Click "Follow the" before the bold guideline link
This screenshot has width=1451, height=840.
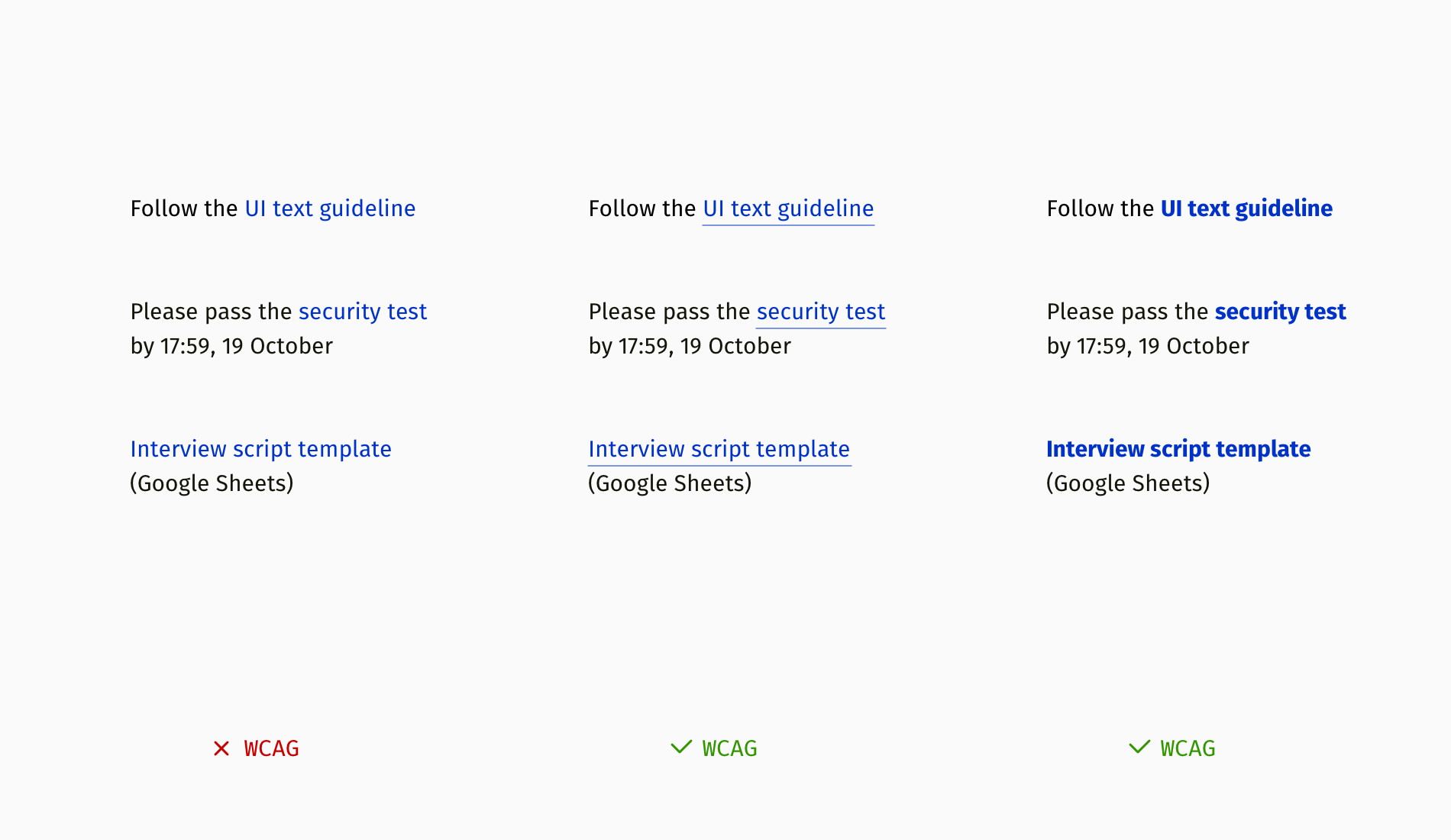click(x=1100, y=208)
